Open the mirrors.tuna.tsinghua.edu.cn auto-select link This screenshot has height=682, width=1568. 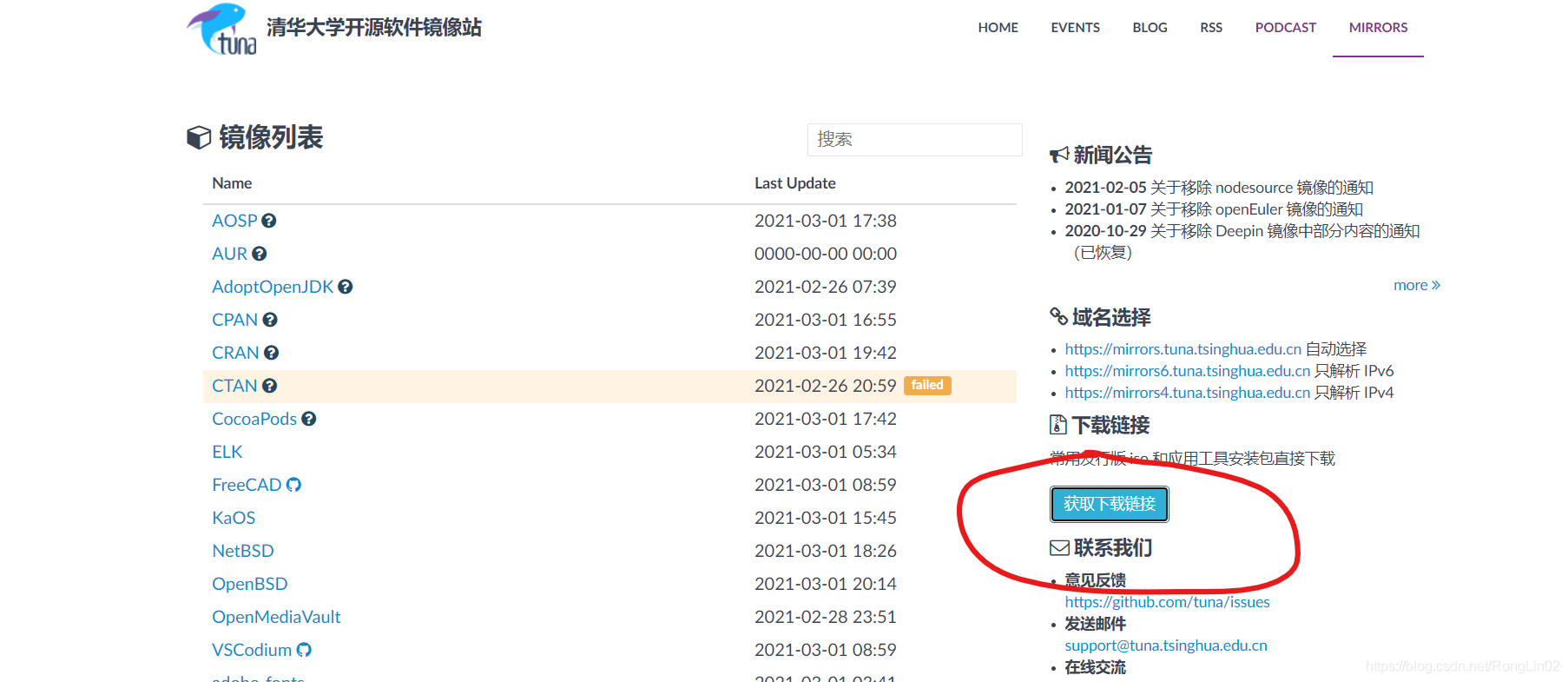1183,349
